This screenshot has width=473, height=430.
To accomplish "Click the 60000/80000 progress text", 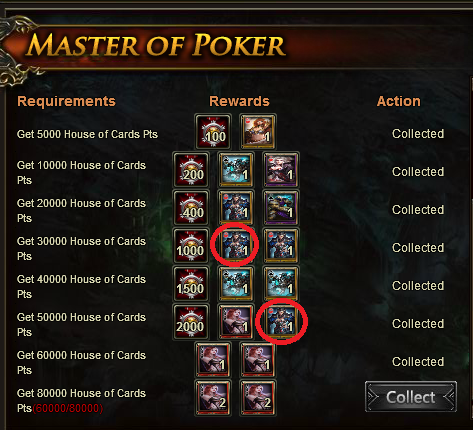I will pyautogui.click(x=68, y=408).
